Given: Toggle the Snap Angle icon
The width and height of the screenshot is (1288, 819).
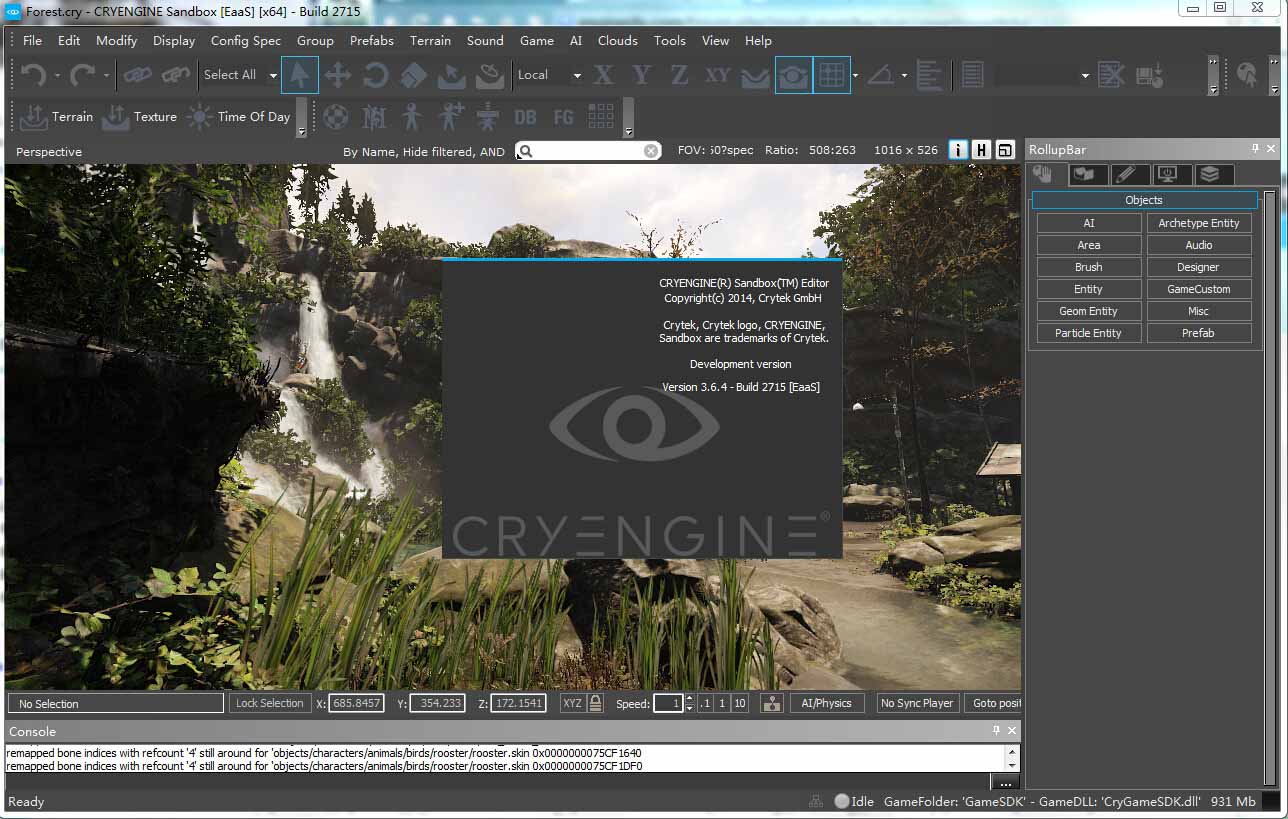Looking at the screenshot, I should [881, 75].
